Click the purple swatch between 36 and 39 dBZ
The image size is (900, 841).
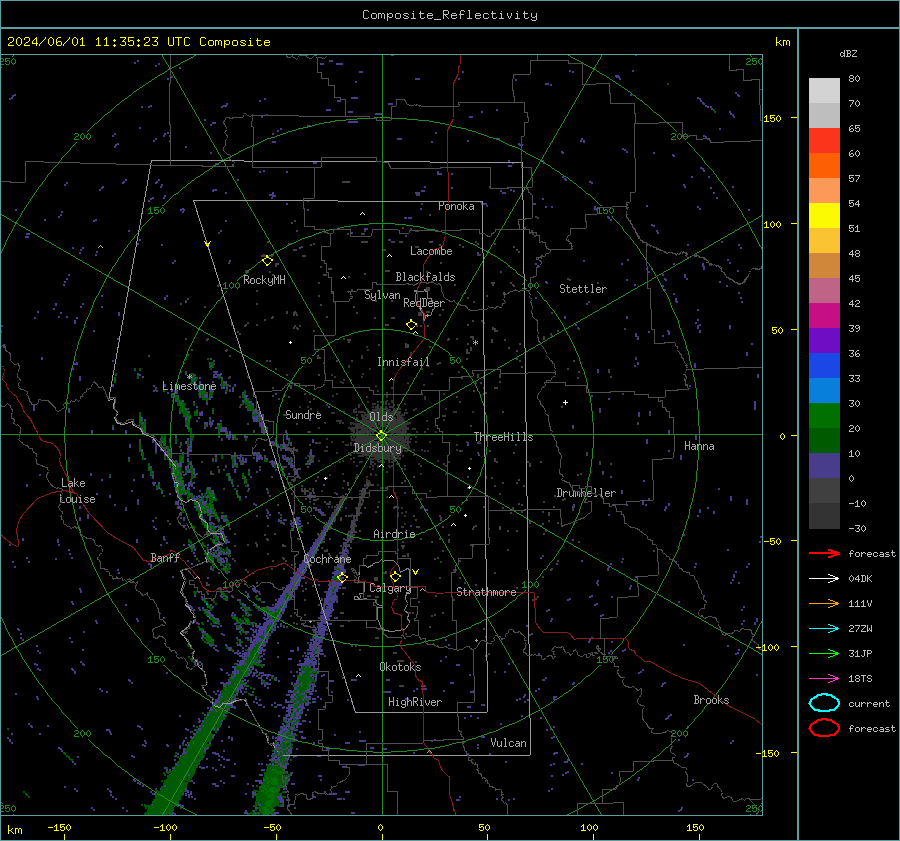click(824, 341)
